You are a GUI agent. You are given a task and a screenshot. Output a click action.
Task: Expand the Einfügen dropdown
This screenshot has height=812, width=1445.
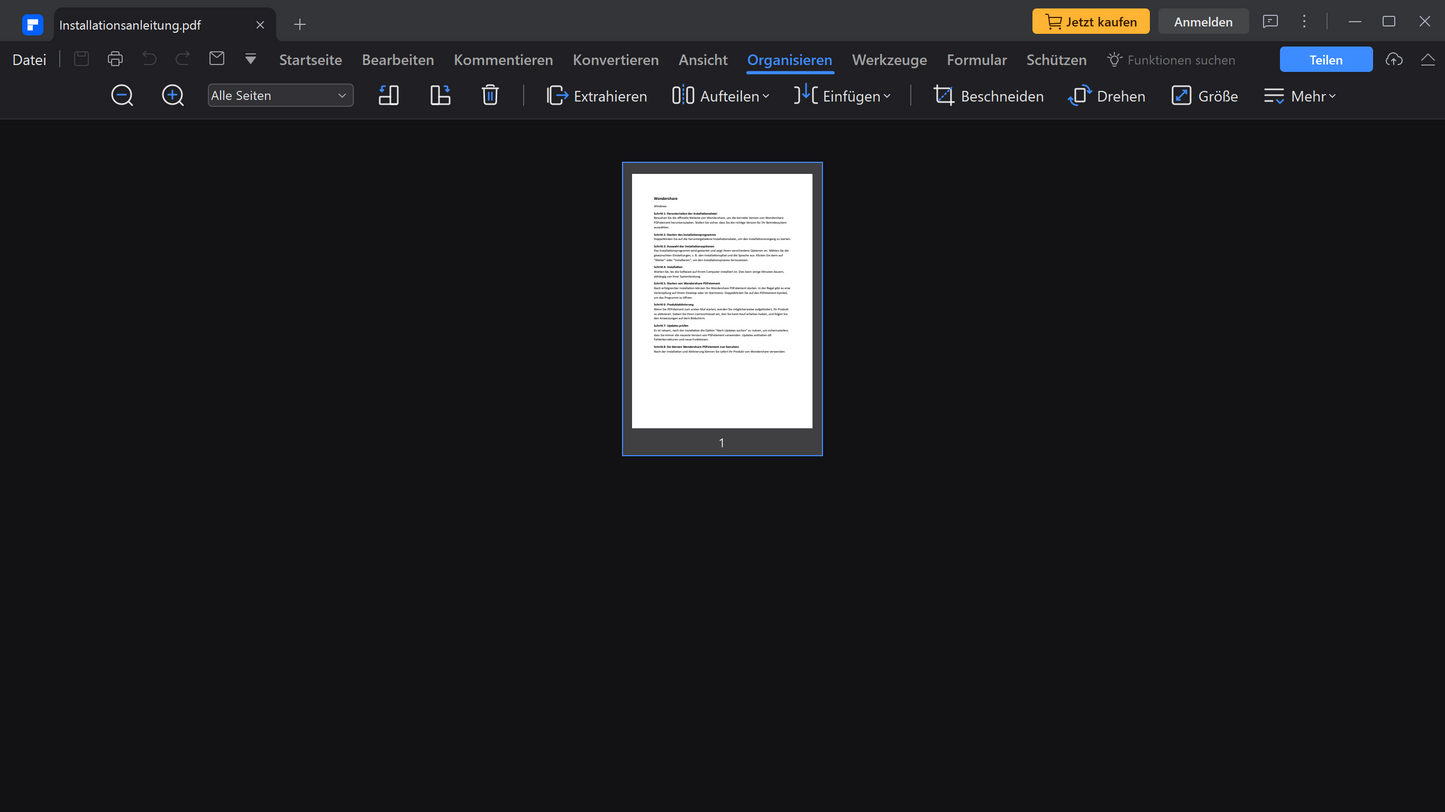coord(843,96)
